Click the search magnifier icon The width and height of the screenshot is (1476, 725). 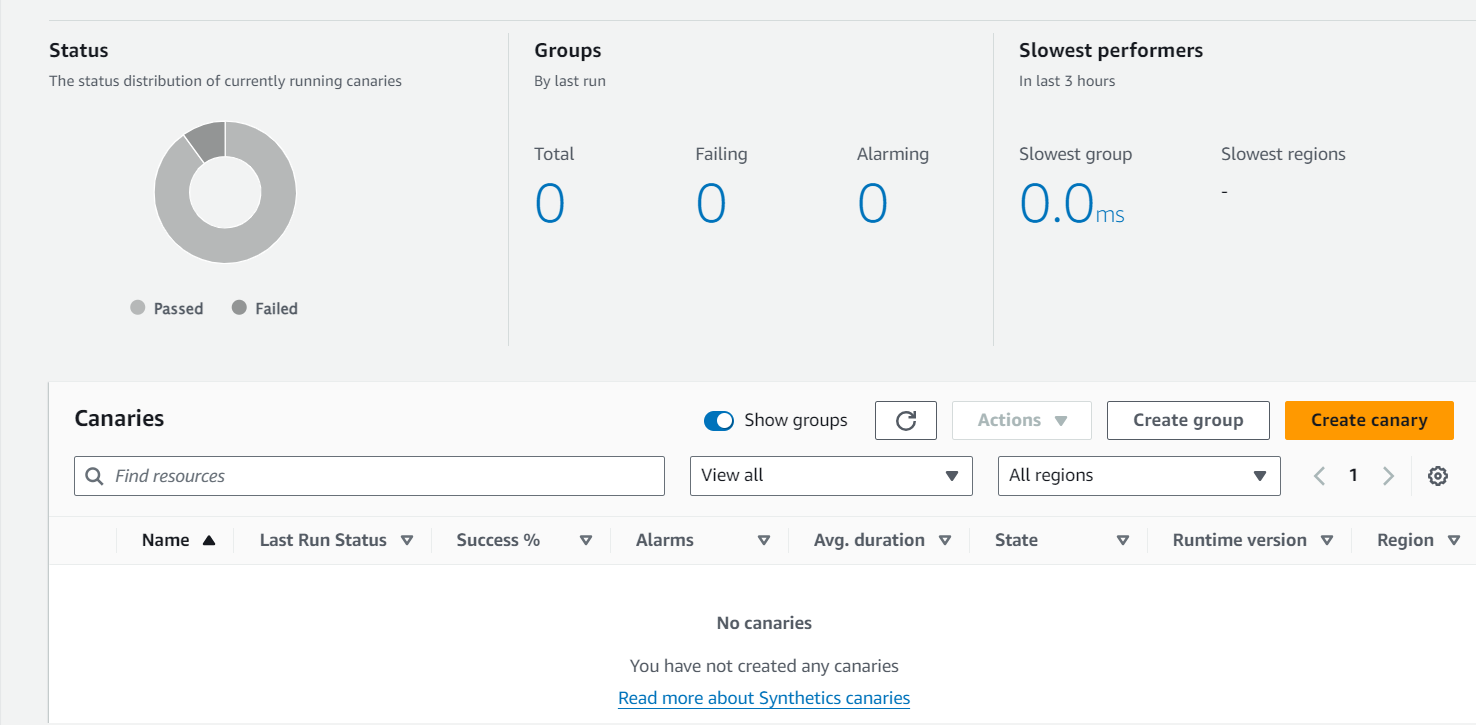pos(95,476)
